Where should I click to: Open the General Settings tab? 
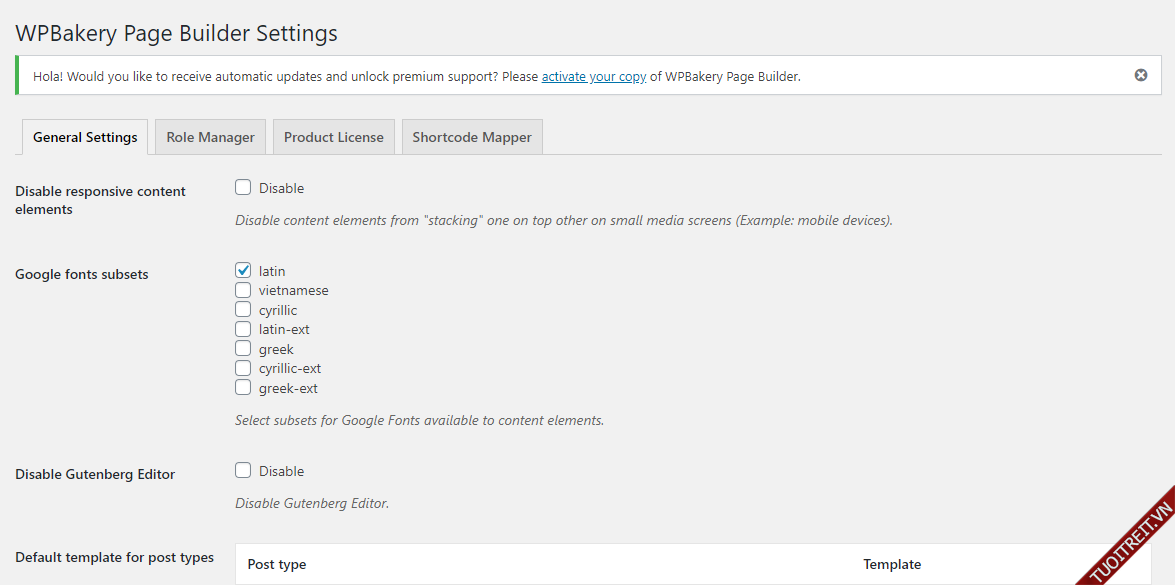[x=85, y=137]
